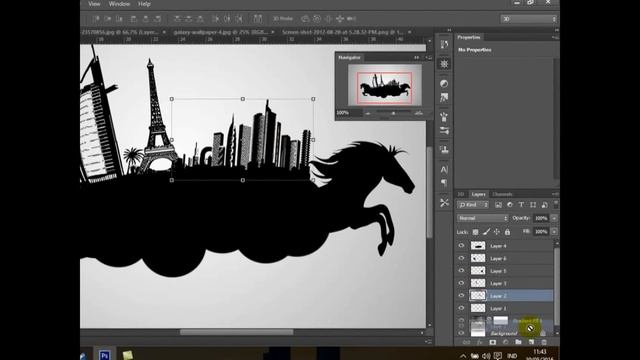The height and width of the screenshot is (360, 640).
Task: Open the Clone Source dock icon
Action: (444, 149)
